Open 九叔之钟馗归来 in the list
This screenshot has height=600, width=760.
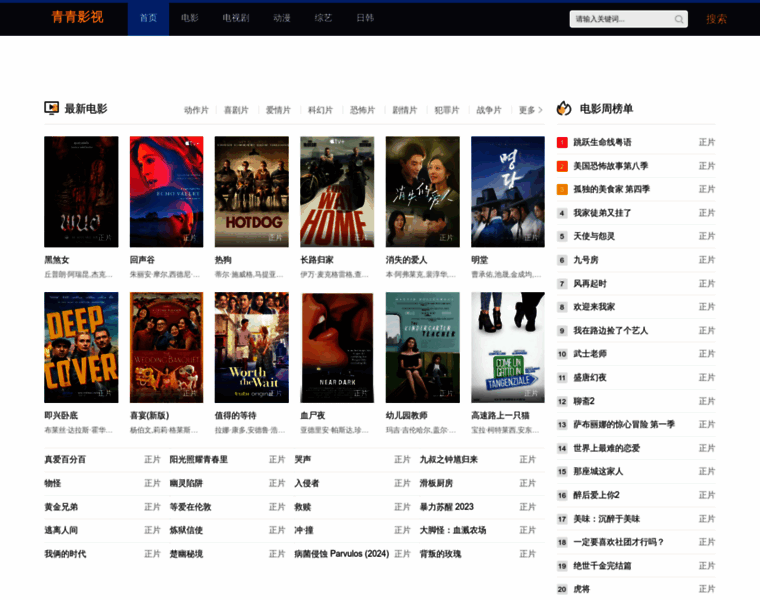click(x=449, y=459)
